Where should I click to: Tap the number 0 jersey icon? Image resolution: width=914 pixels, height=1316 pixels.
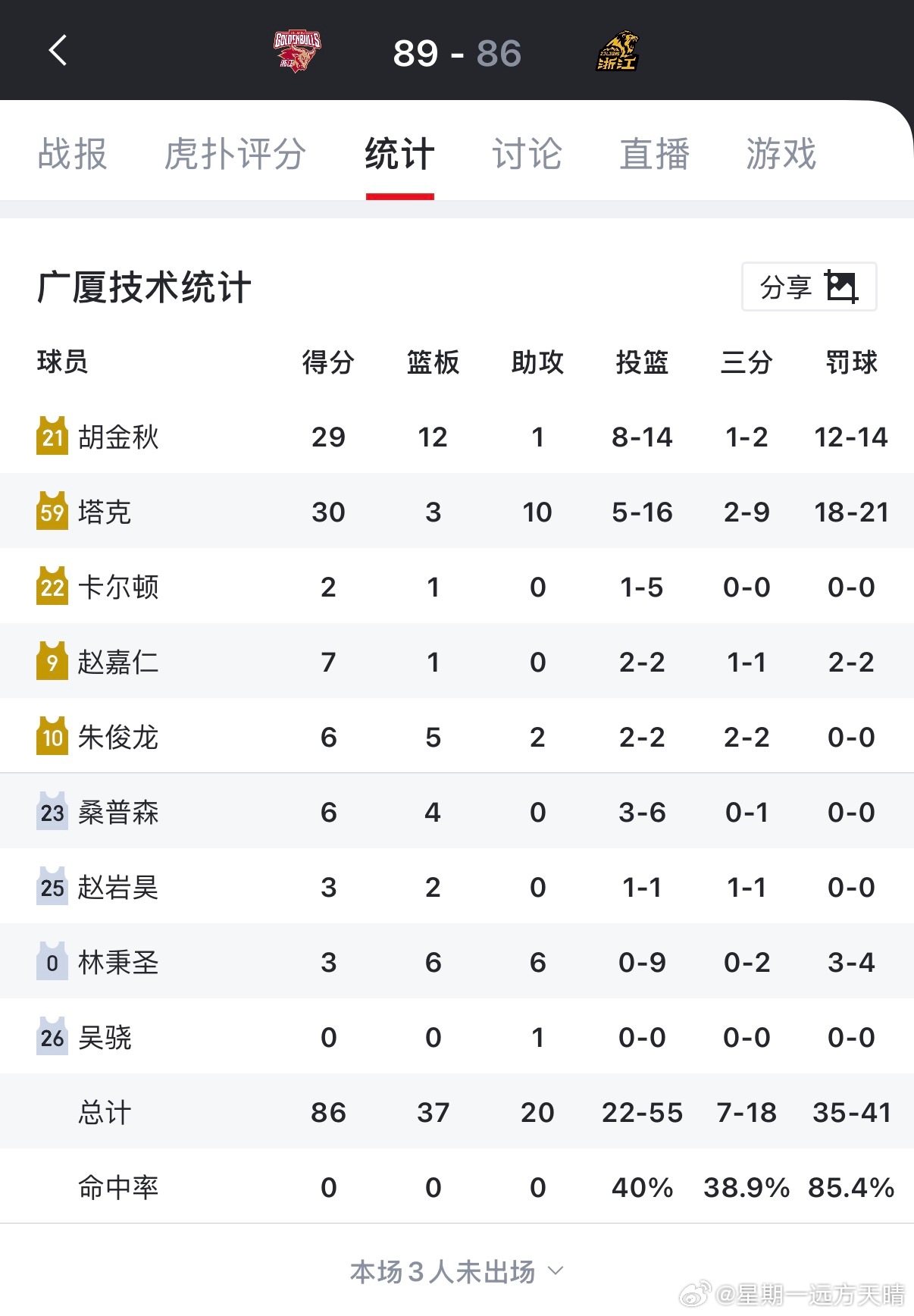tap(52, 961)
